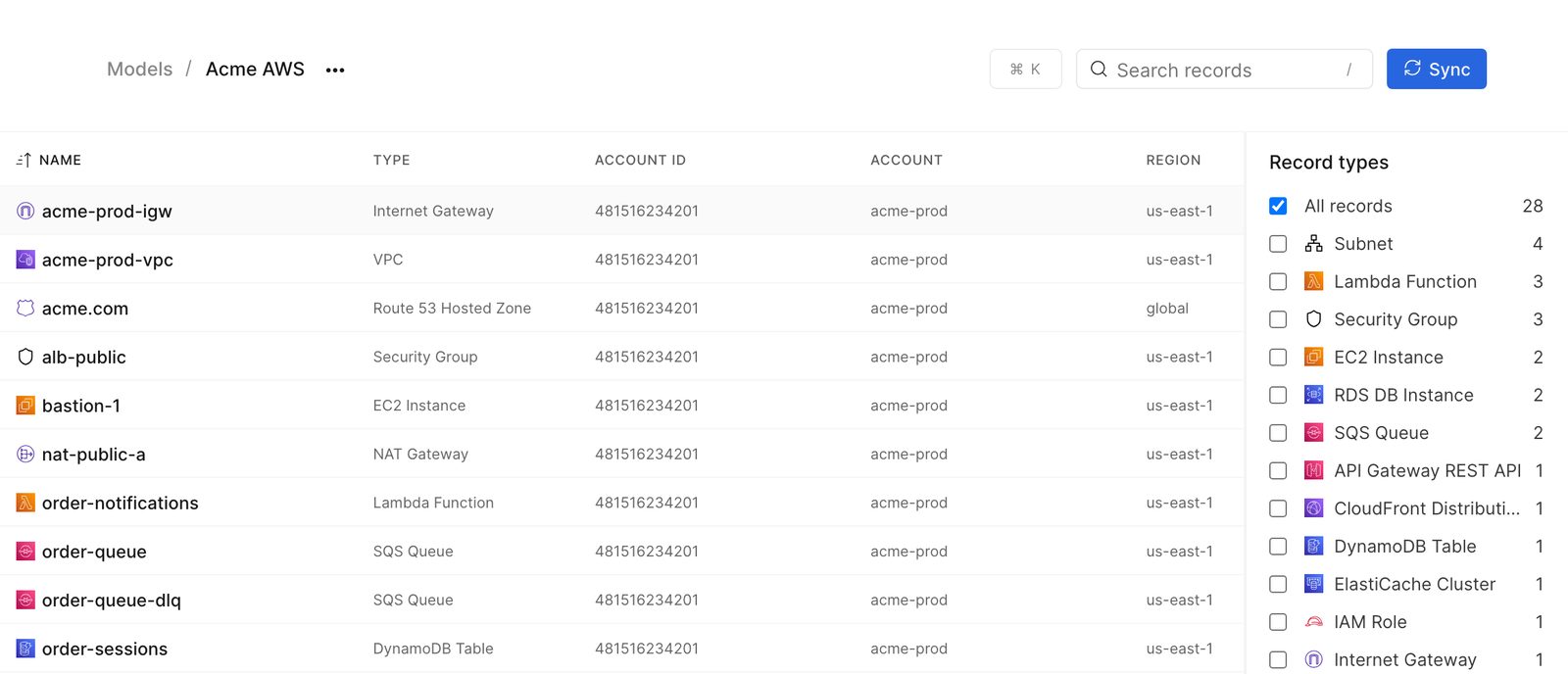Click the acme-prod-igw Internet Gateway row icon
Viewport: 1568px width, 674px height.
point(25,211)
